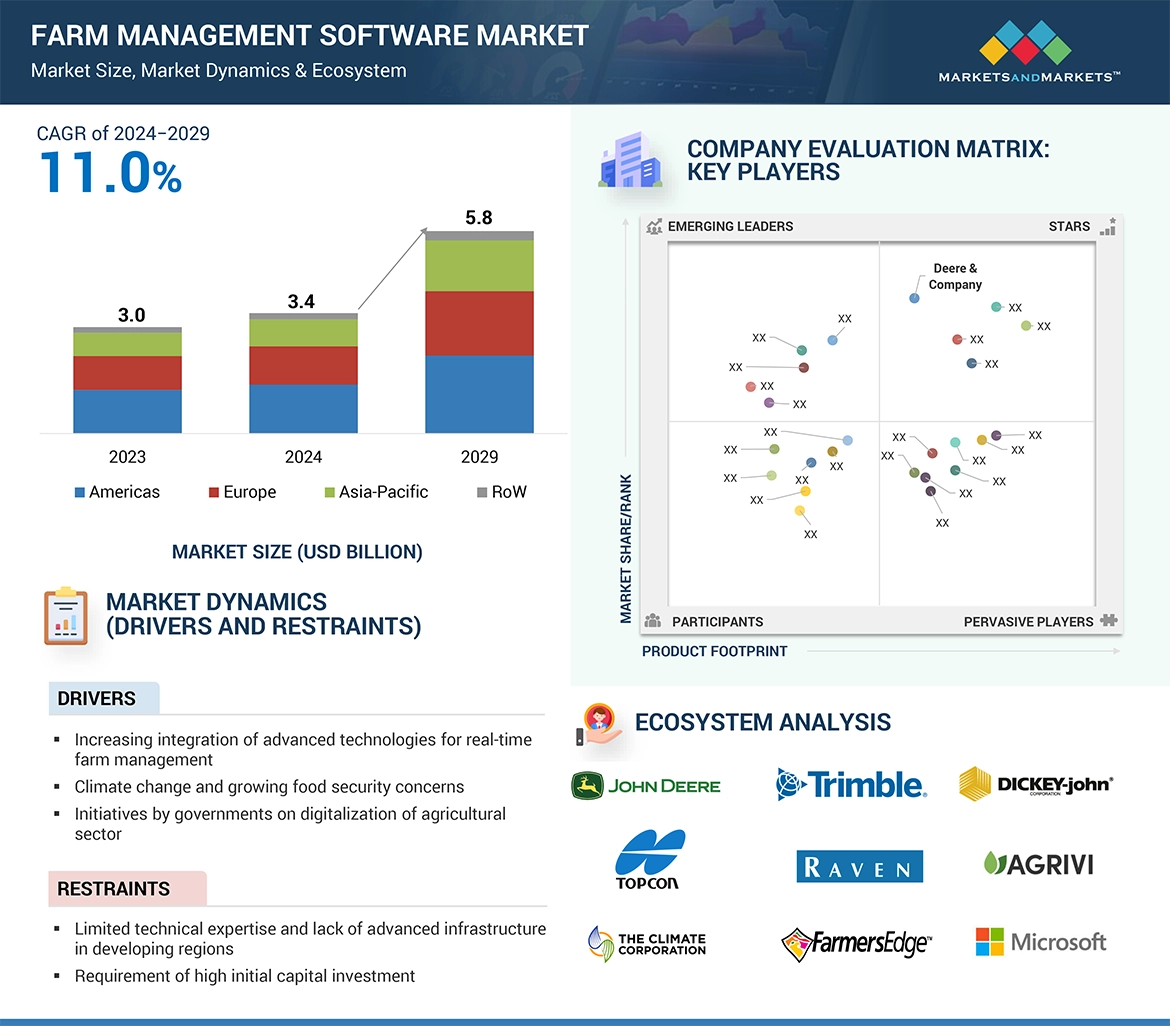
Task: Click the Microsoft logo
Action: [1040, 941]
